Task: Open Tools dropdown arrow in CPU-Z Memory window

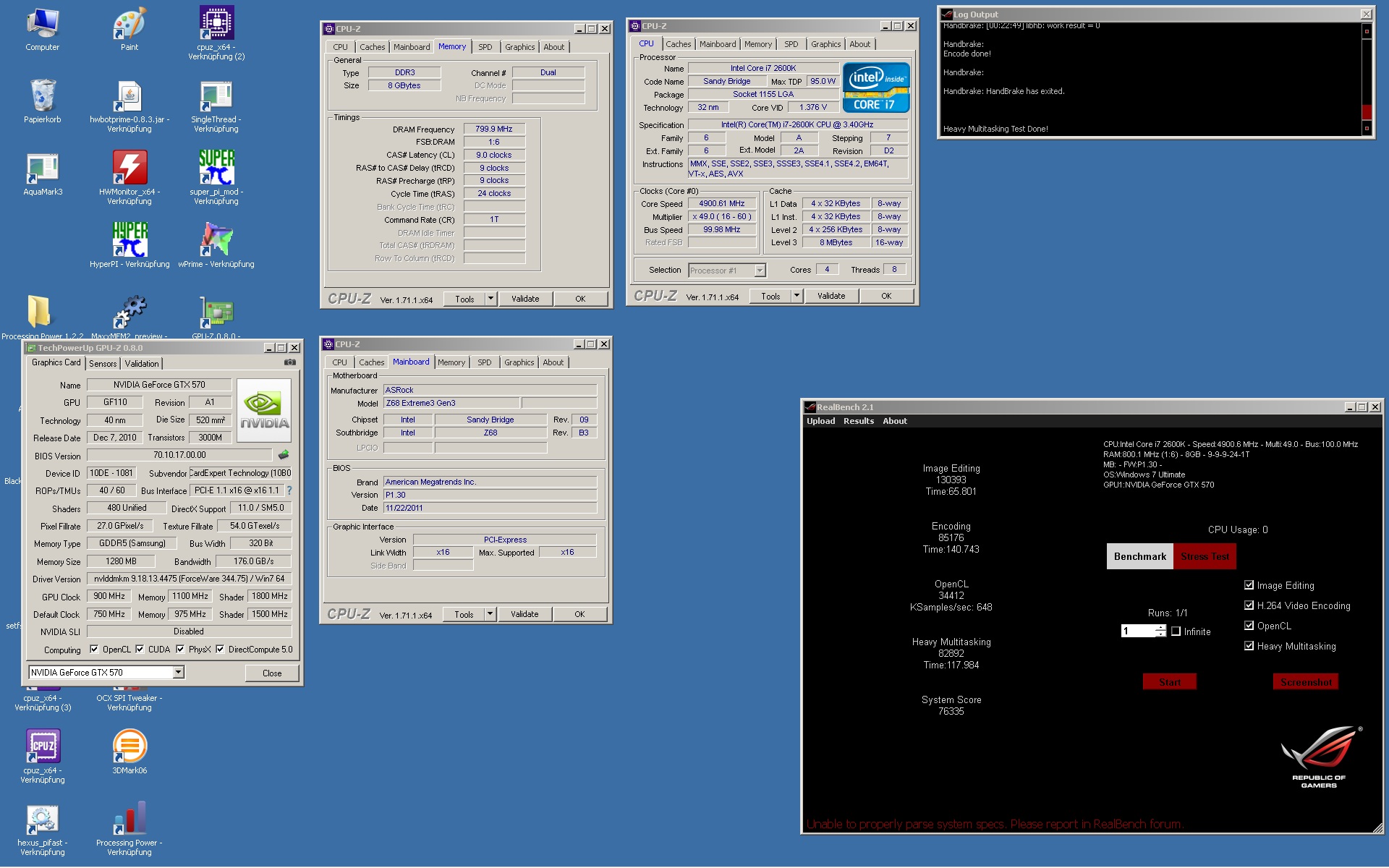Action: pos(490,298)
